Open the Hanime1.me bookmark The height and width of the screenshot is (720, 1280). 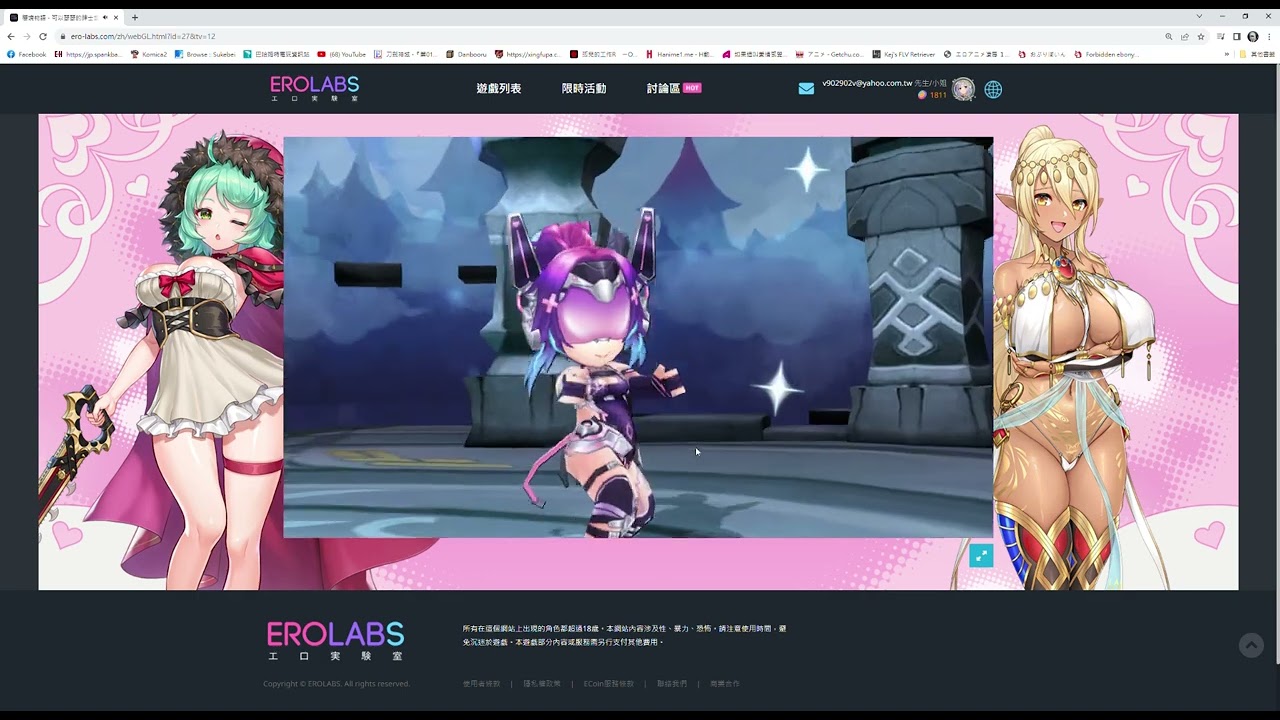pos(679,54)
